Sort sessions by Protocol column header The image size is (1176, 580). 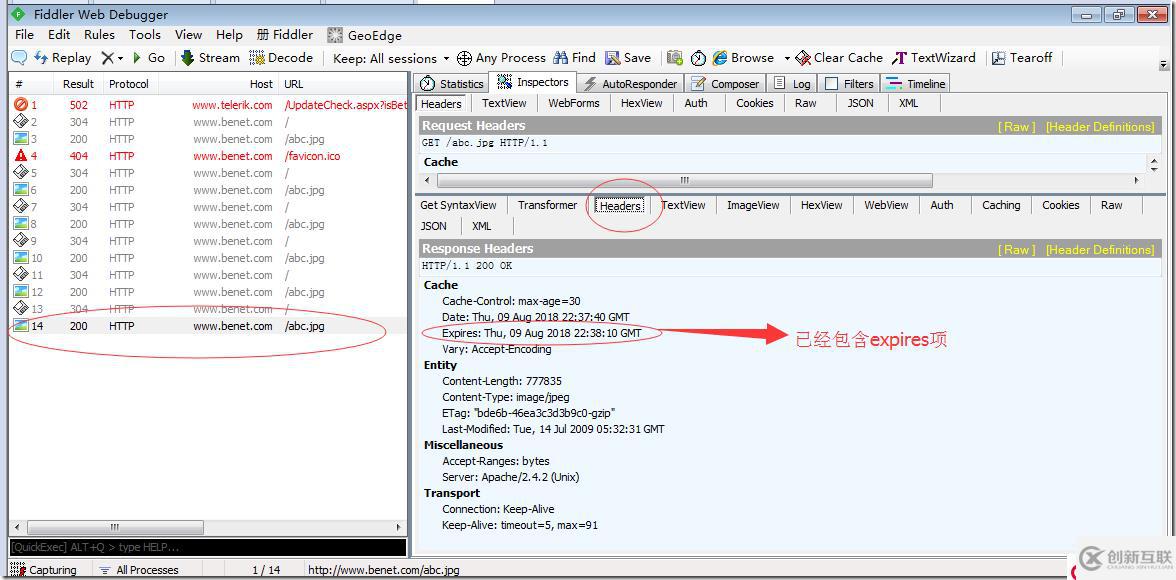[x=129, y=84]
